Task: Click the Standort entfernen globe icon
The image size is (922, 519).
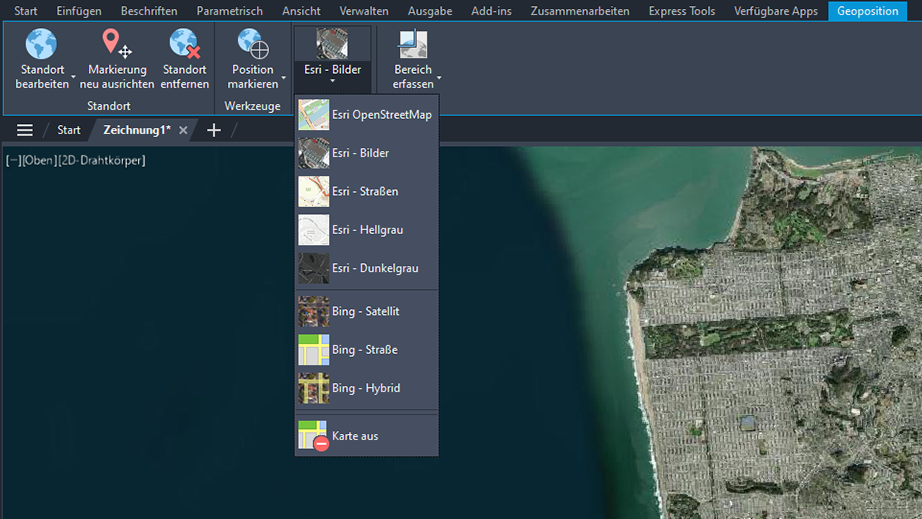Action: pos(185,44)
